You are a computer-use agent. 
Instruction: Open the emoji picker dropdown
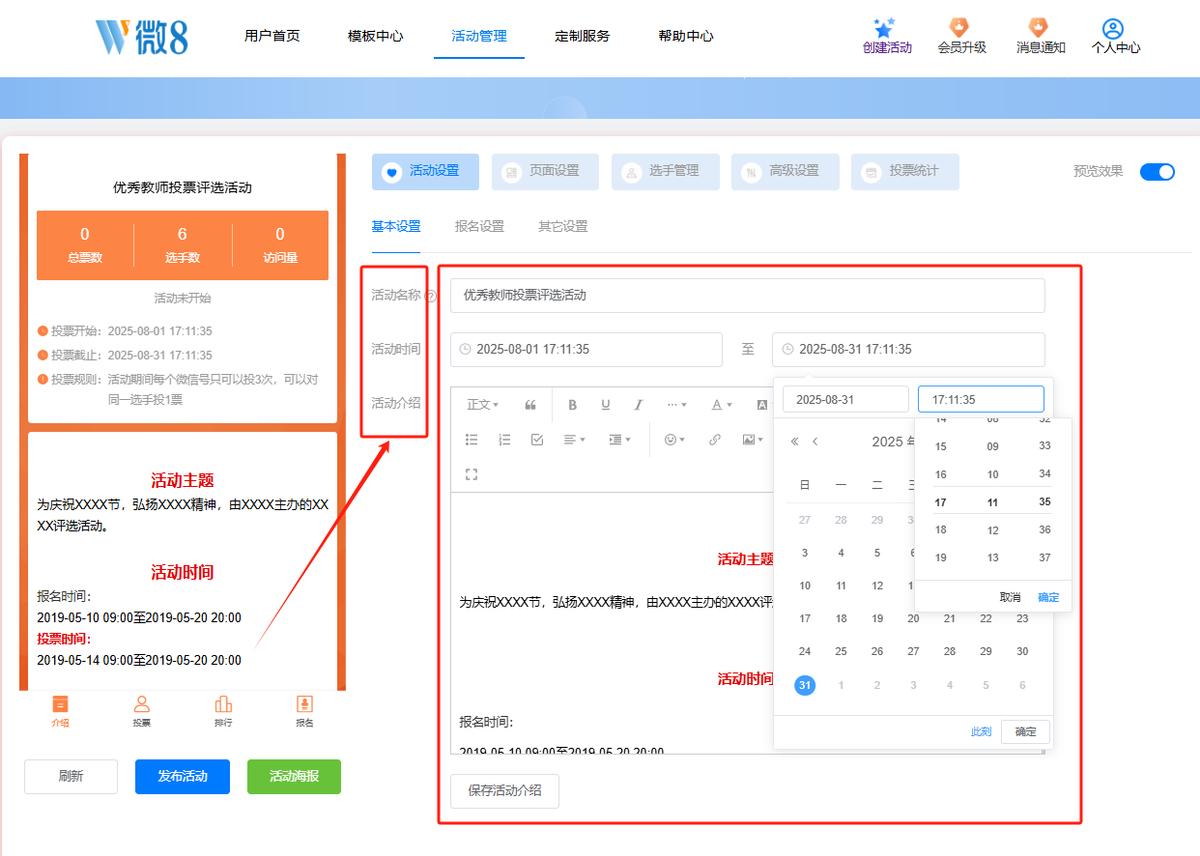tap(676, 439)
